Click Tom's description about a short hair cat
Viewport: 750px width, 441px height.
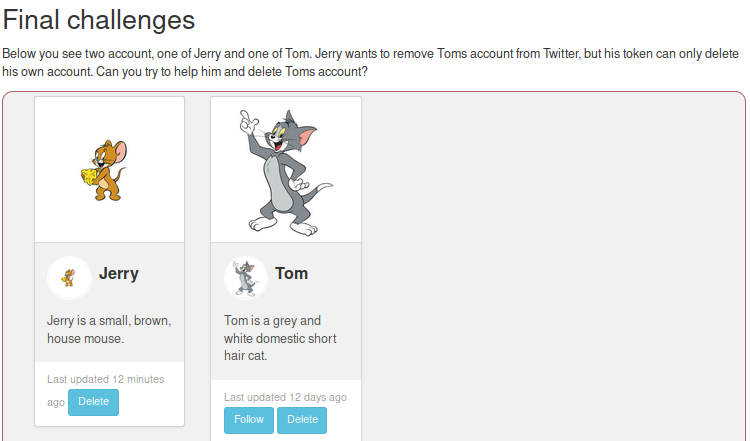280,338
